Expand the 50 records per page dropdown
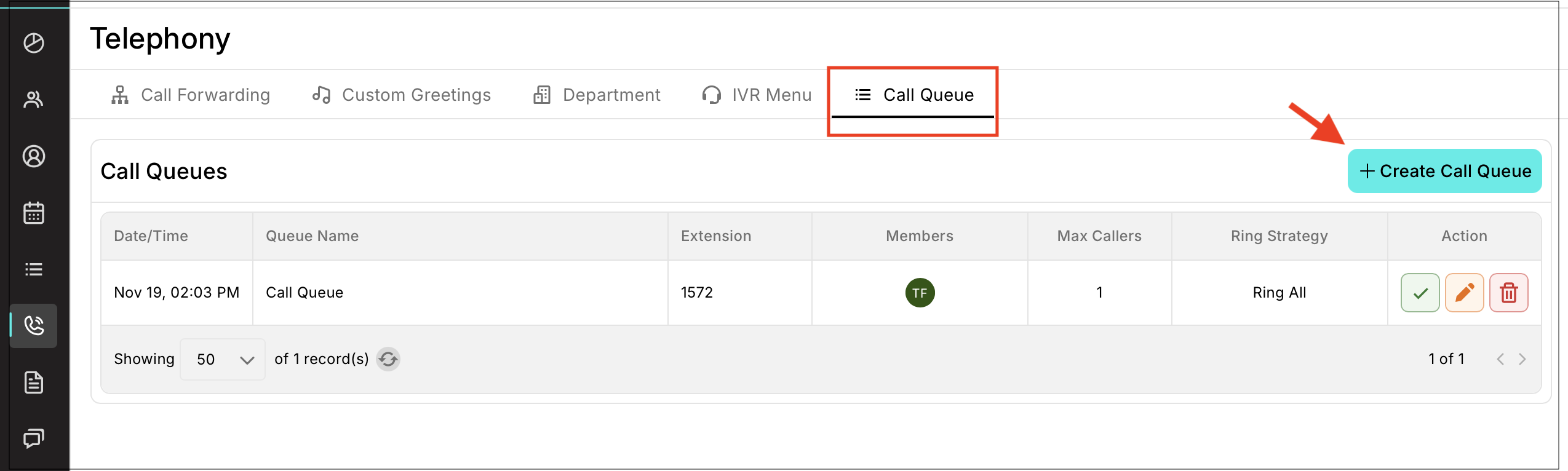This screenshot has height=471, width=1568. (223, 359)
